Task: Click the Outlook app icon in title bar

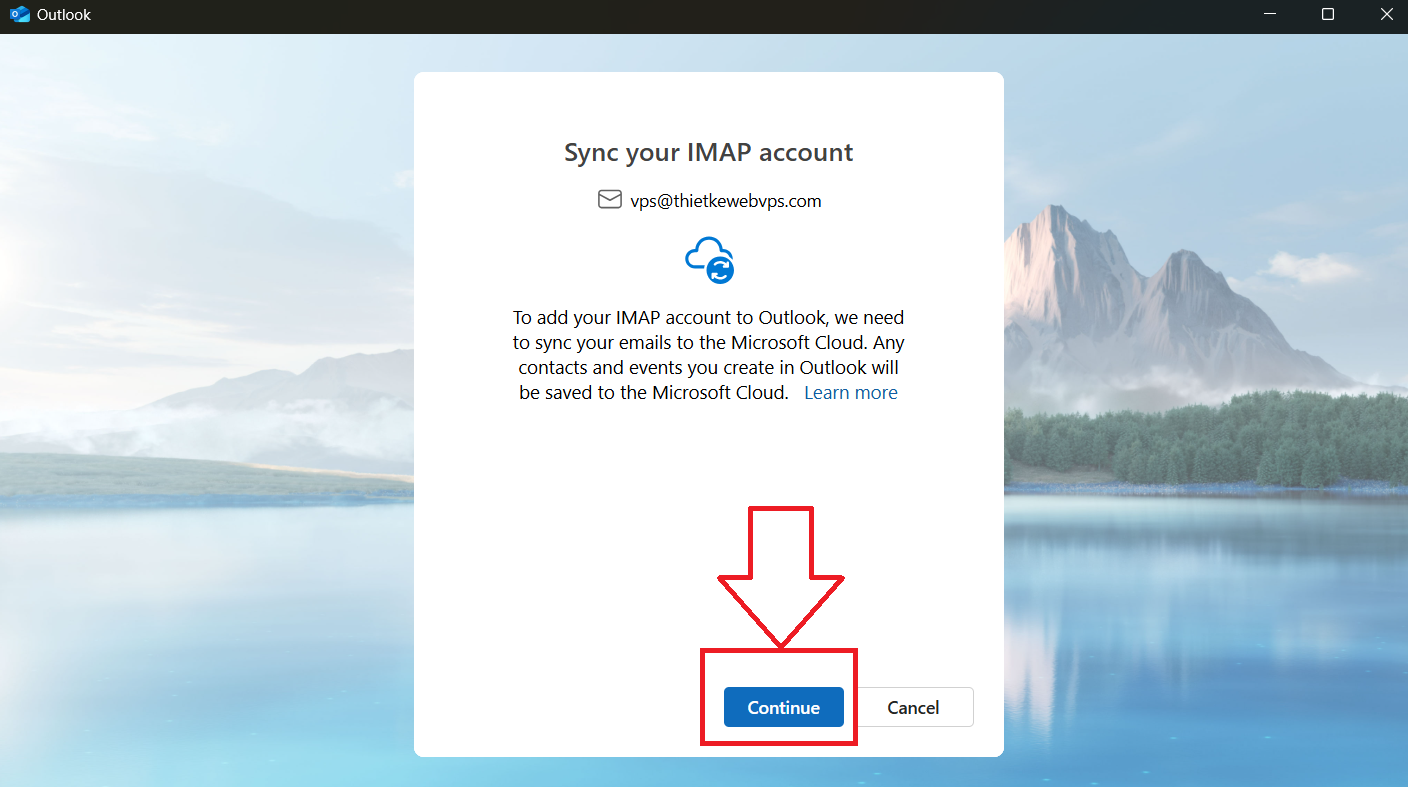Action: click(19, 15)
